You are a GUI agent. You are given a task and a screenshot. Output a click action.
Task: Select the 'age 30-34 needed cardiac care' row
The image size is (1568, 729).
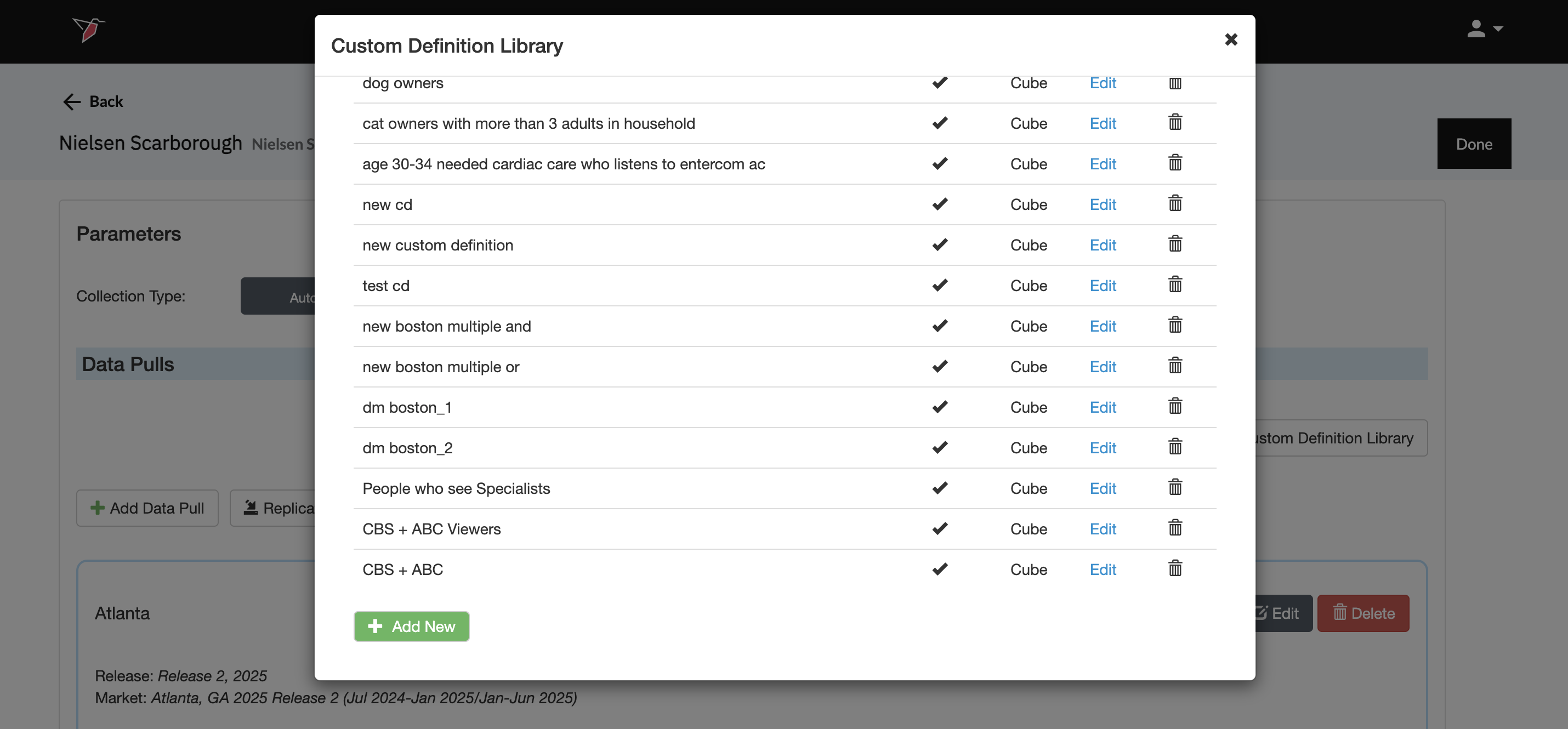tap(563, 164)
